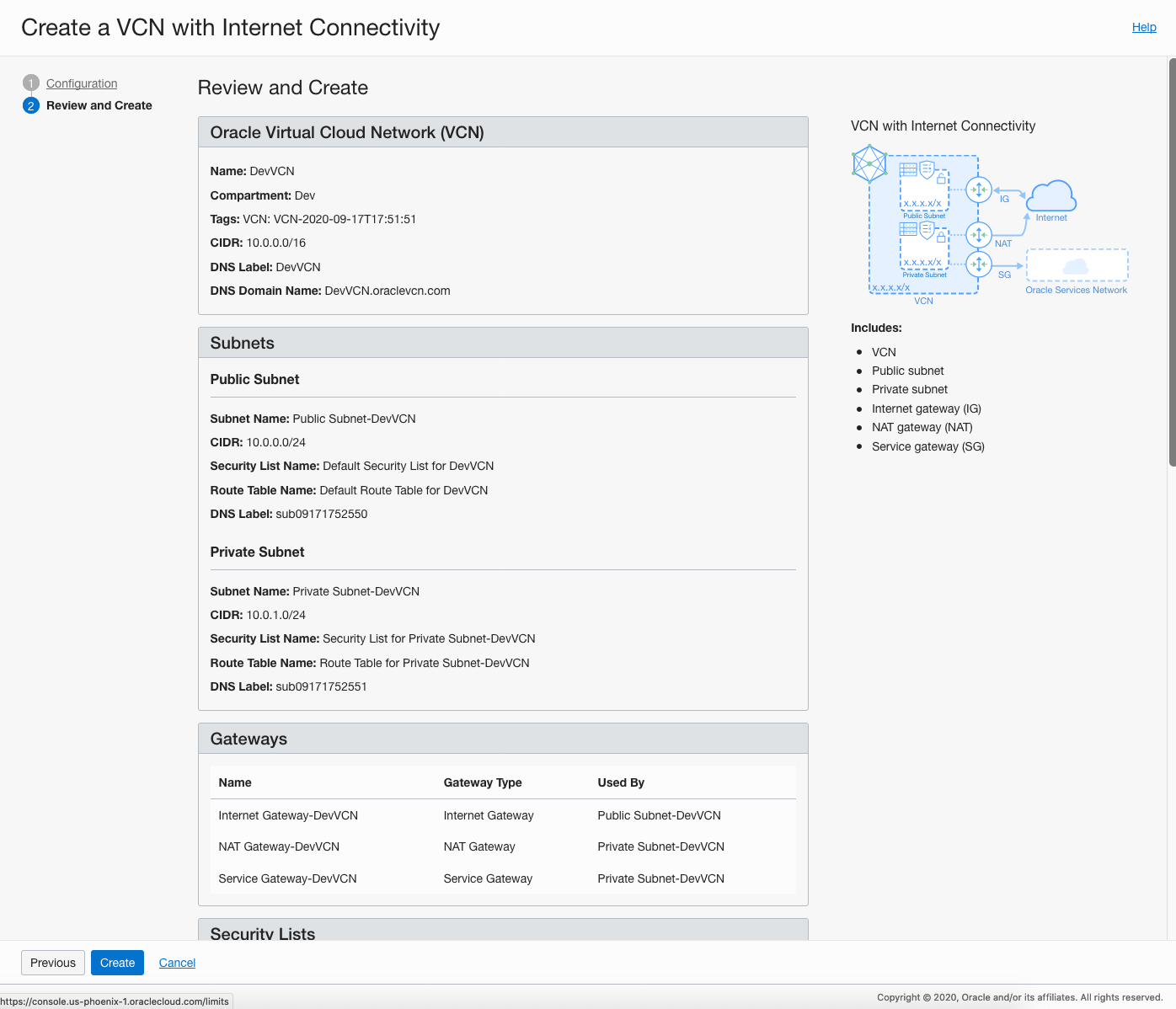Viewport: 1176px width, 1009px height.
Task: Click the closed padlock on Private Subnet
Action: point(941,237)
